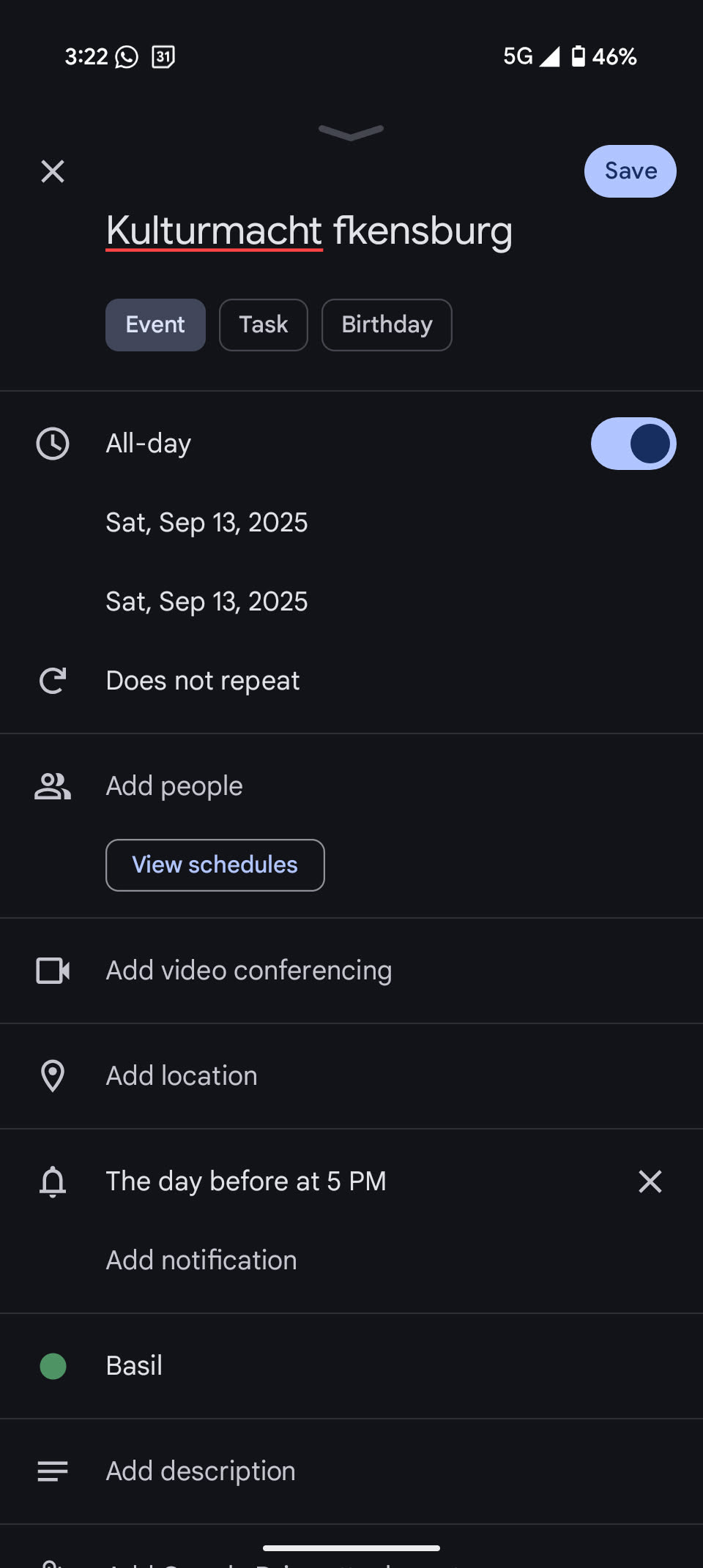703x1568 pixels.
Task: Tap the notification bell icon
Action: (x=53, y=1181)
